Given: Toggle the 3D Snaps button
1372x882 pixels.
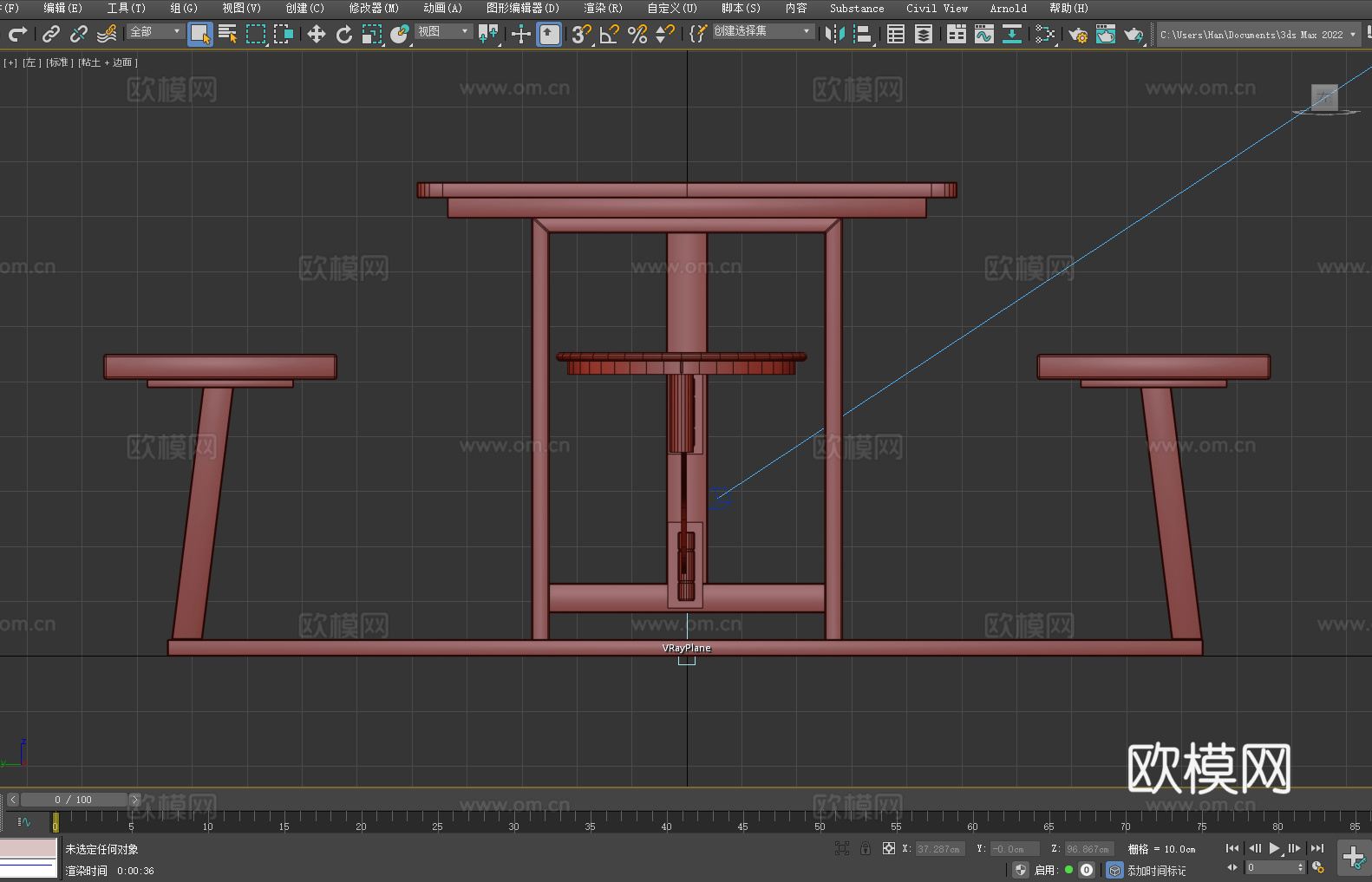Looking at the screenshot, I should (x=580, y=34).
